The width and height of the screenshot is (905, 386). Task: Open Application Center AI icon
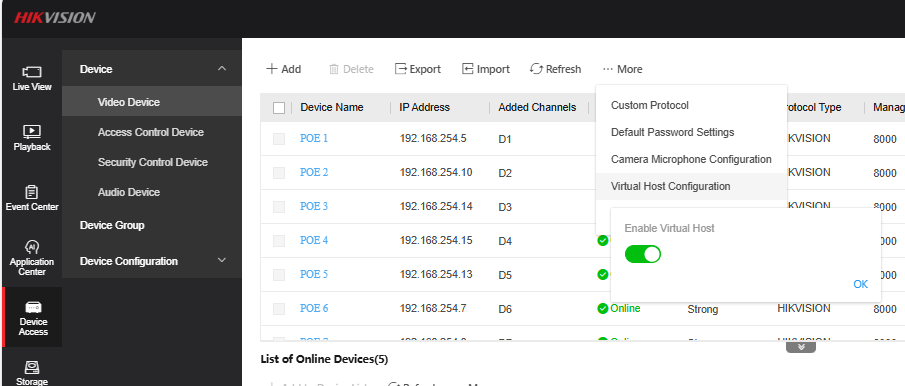pos(32,246)
